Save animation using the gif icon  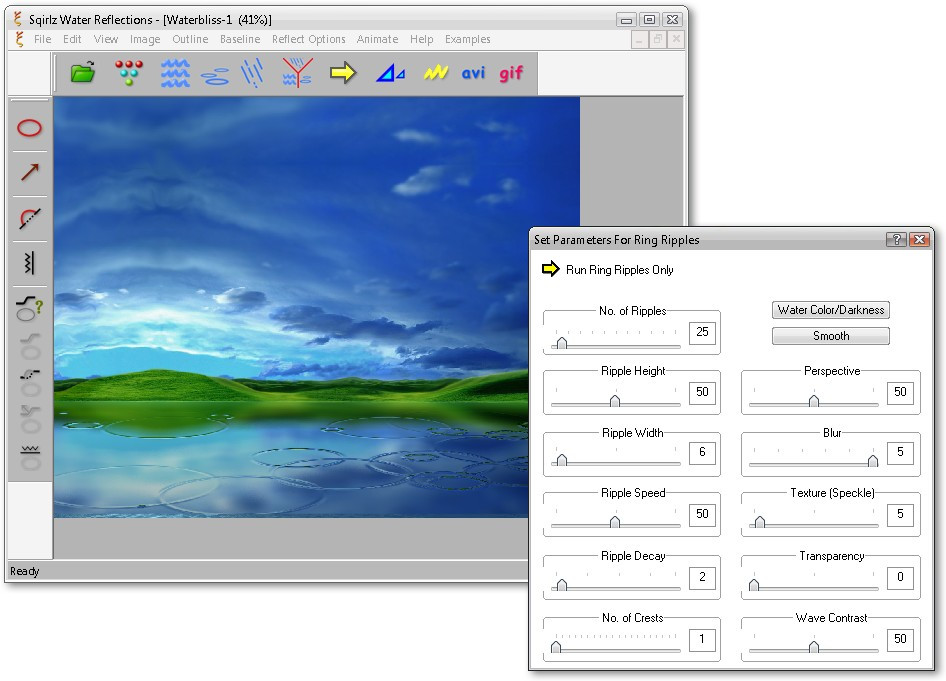point(511,74)
